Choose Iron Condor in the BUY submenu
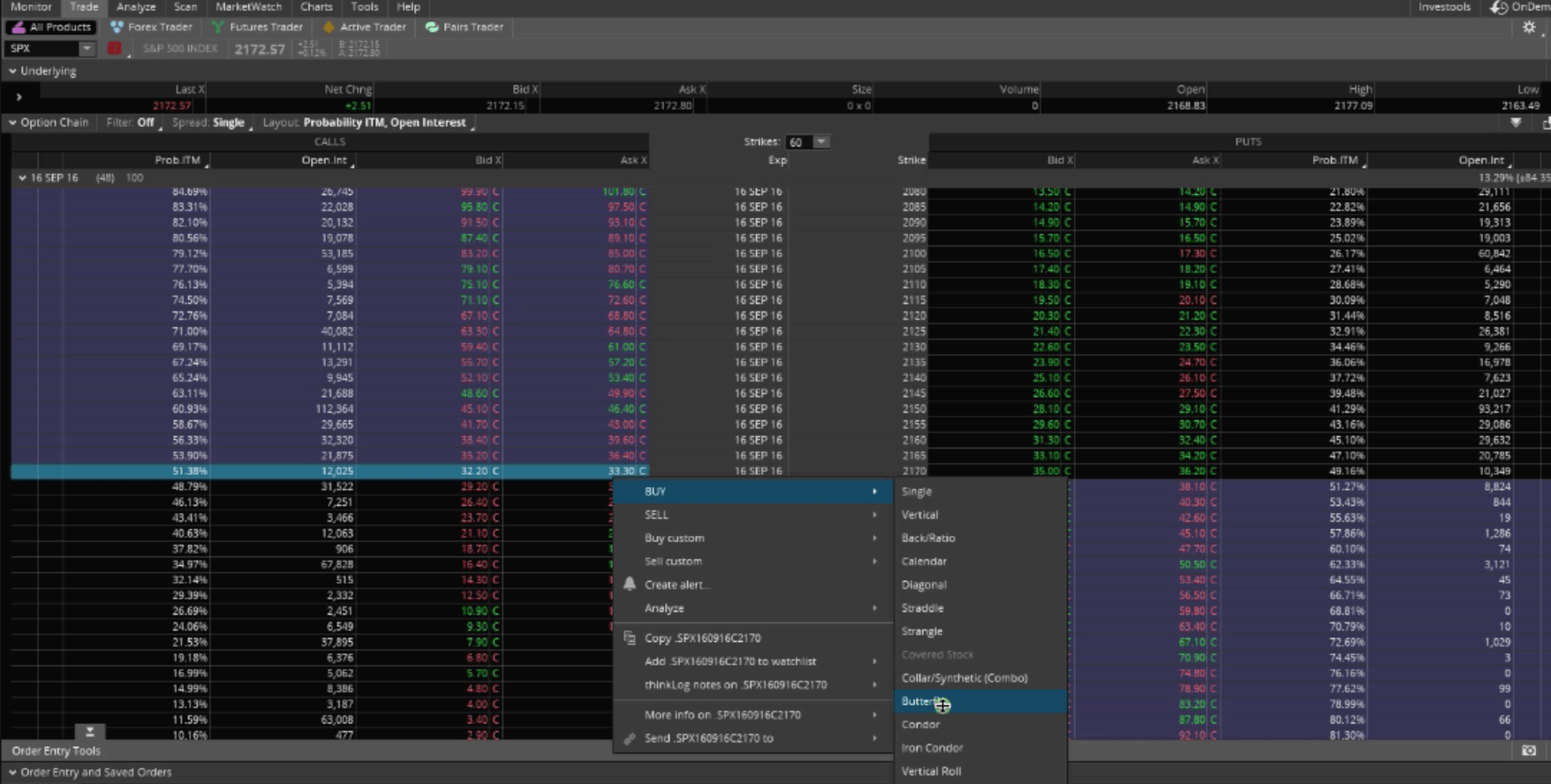The height and width of the screenshot is (784, 1551). [980, 748]
